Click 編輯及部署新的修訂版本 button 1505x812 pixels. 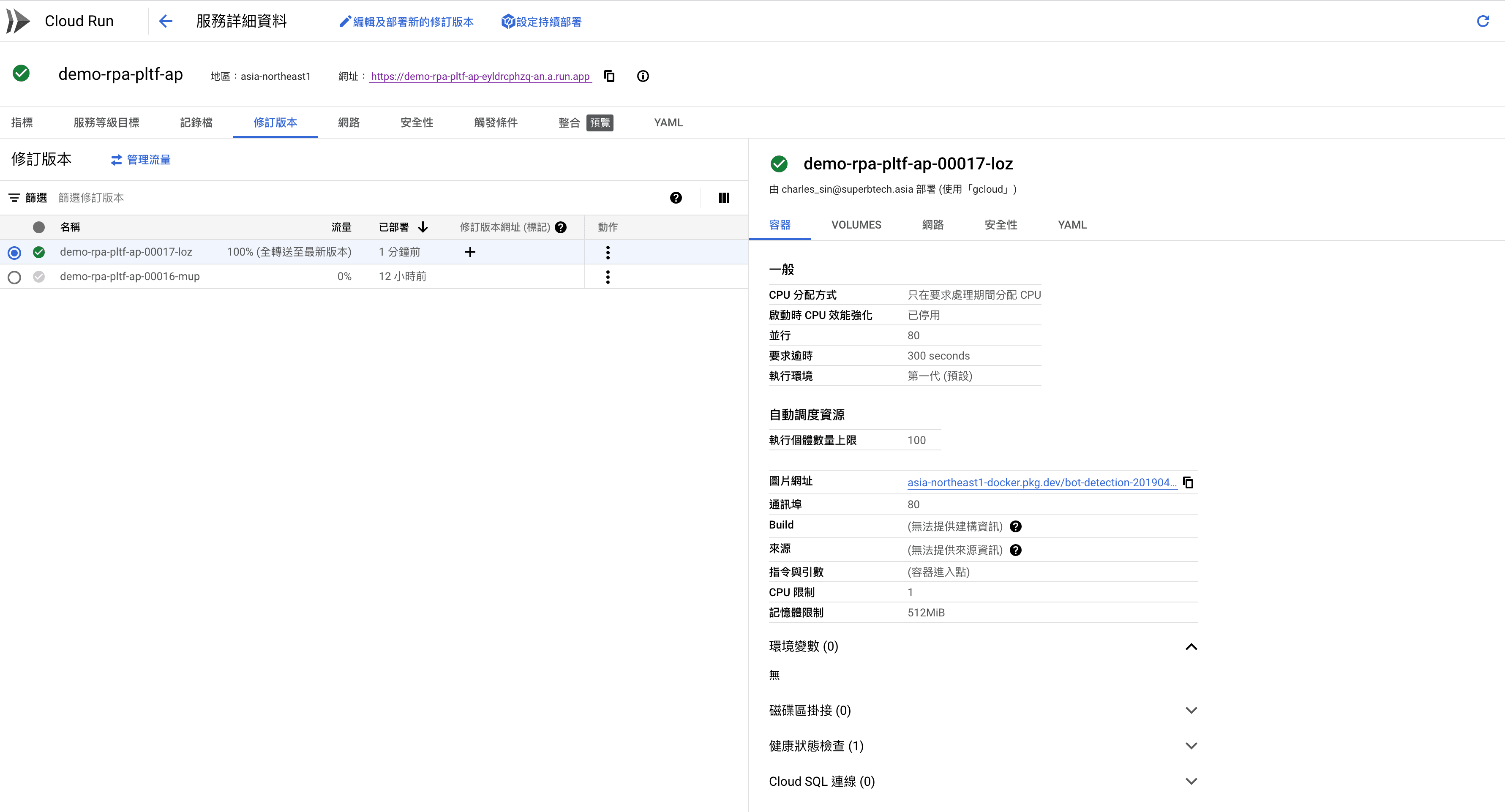pyautogui.click(x=406, y=22)
